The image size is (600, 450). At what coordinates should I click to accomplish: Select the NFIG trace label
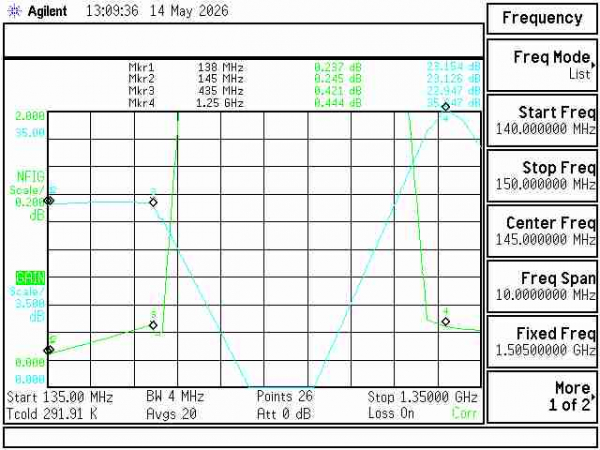pyautogui.click(x=30, y=177)
